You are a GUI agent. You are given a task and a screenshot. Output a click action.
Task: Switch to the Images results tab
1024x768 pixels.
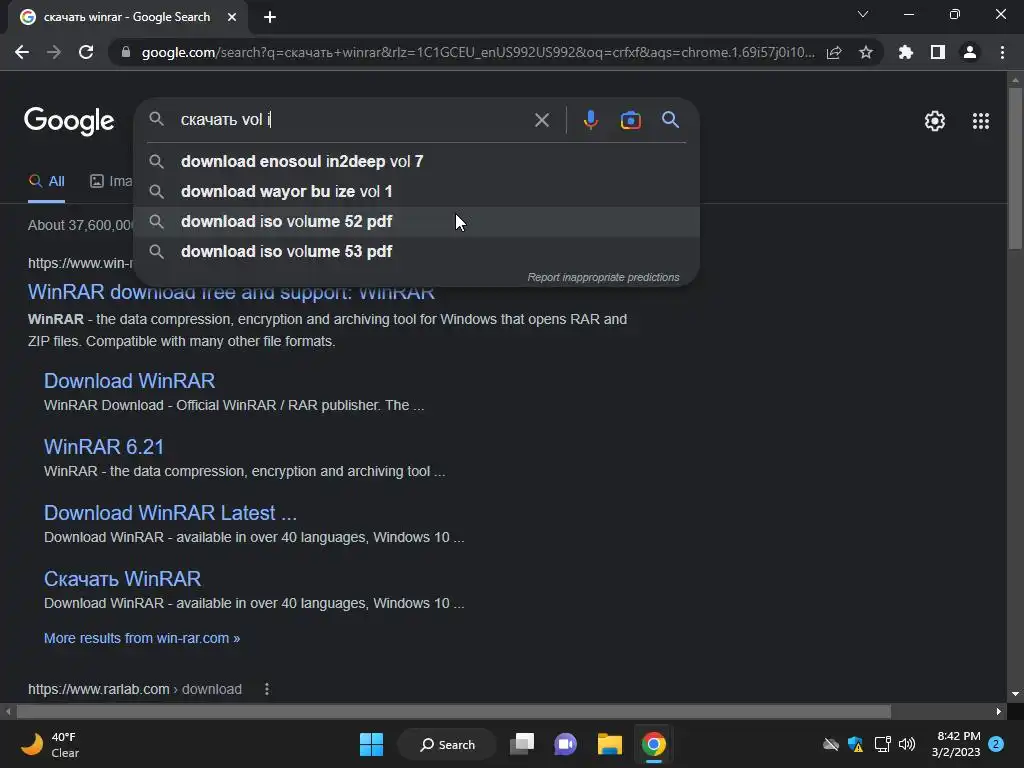coord(111,182)
